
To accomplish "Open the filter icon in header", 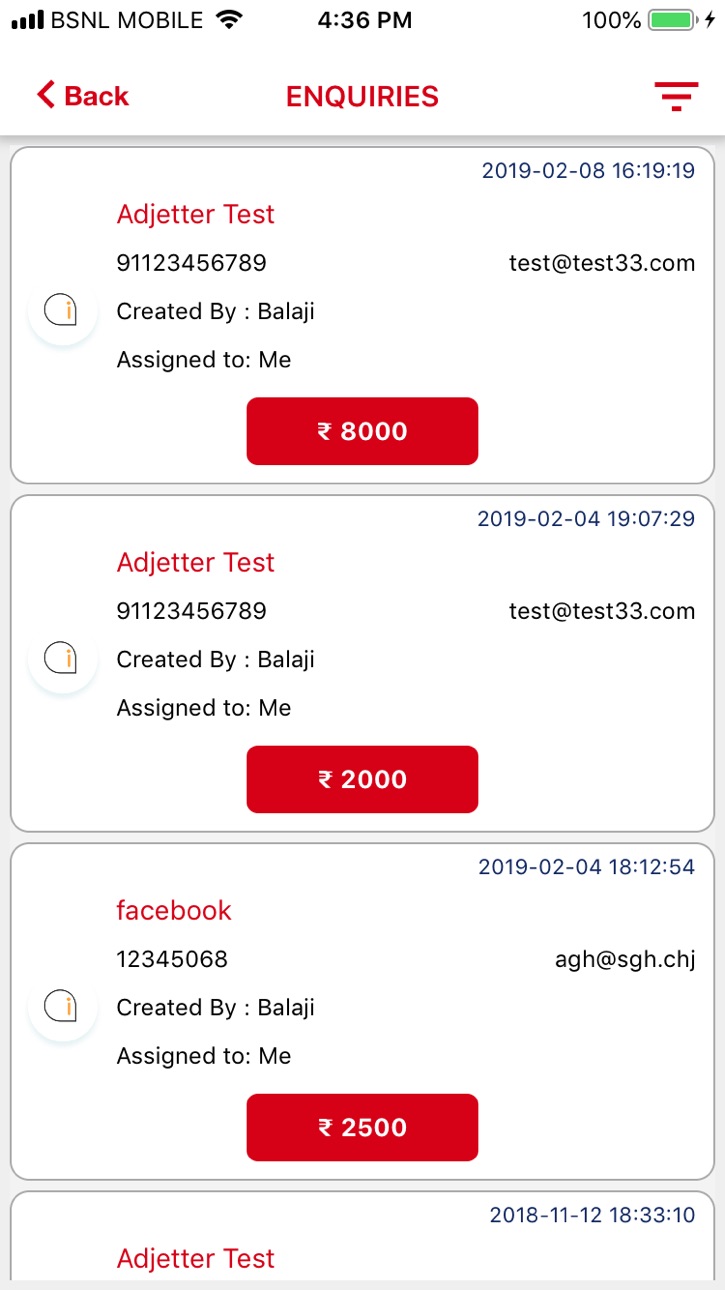I will (677, 96).
